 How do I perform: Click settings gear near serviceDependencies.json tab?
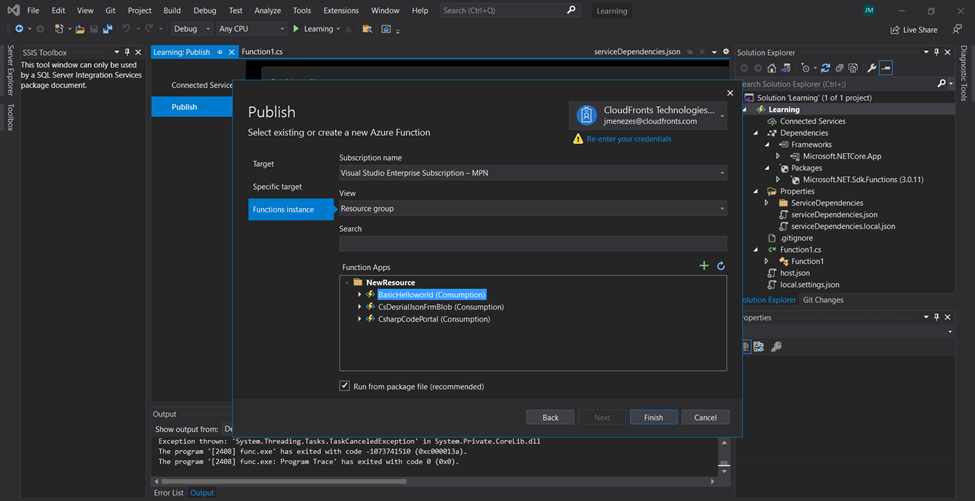725,52
